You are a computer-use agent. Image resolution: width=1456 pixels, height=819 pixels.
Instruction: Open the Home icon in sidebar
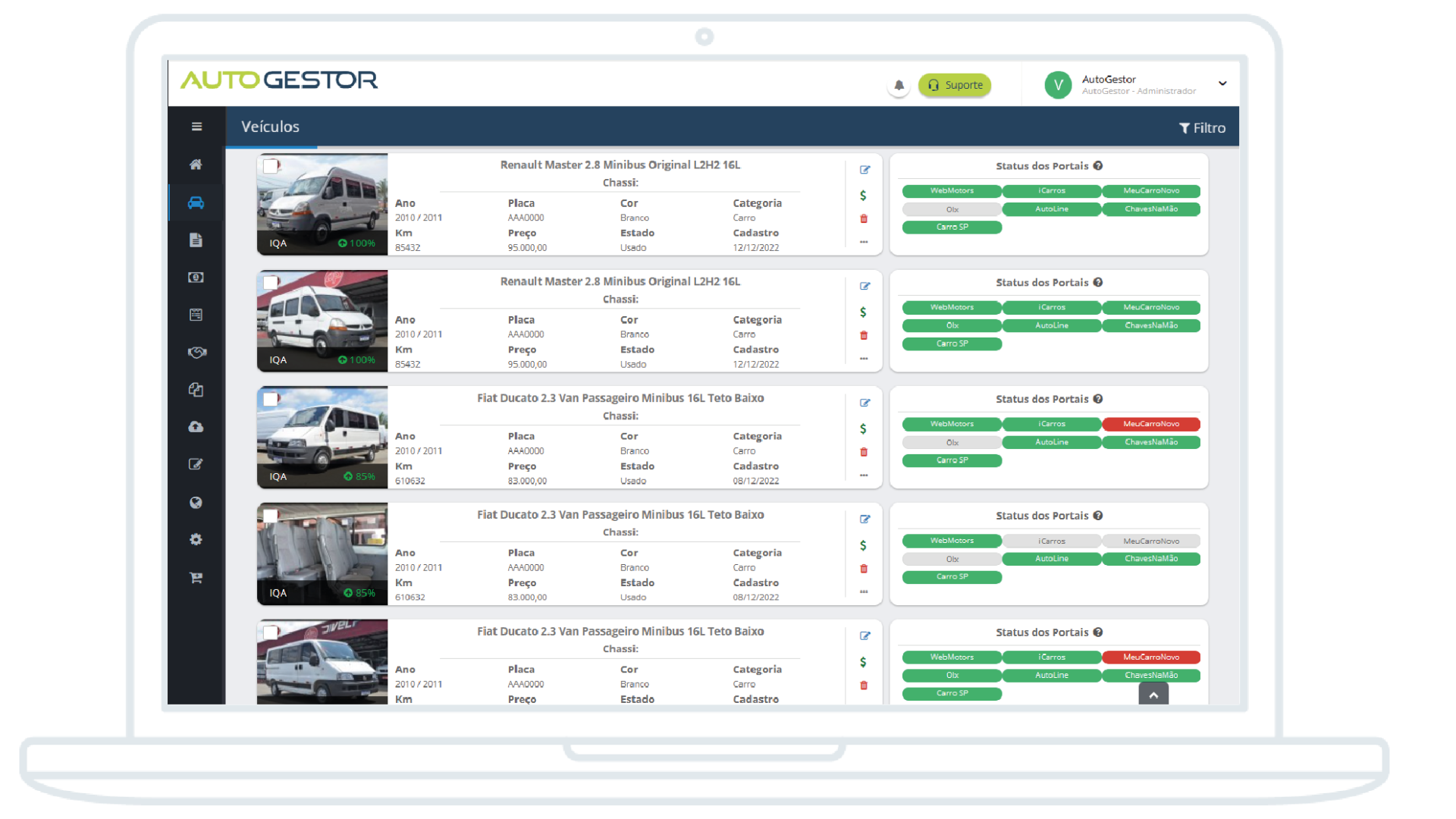point(196,165)
